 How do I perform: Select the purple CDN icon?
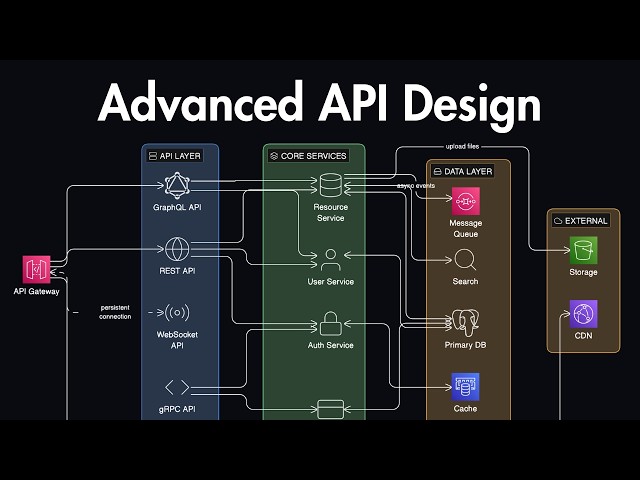pos(584,314)
